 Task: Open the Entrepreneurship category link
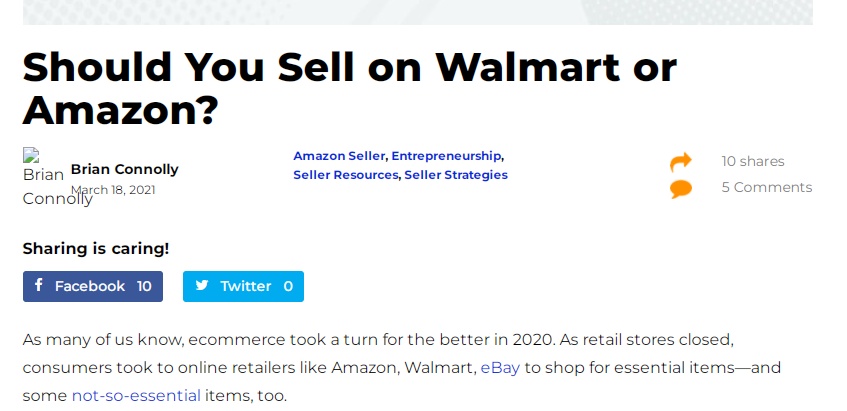pos(446,156)
